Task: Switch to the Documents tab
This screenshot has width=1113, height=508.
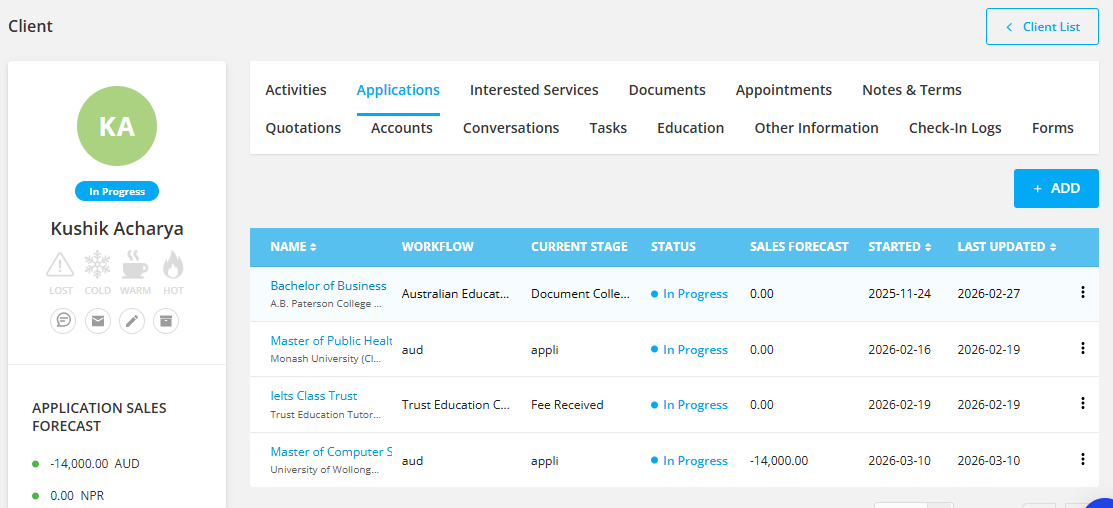Action: click(667, 90)
